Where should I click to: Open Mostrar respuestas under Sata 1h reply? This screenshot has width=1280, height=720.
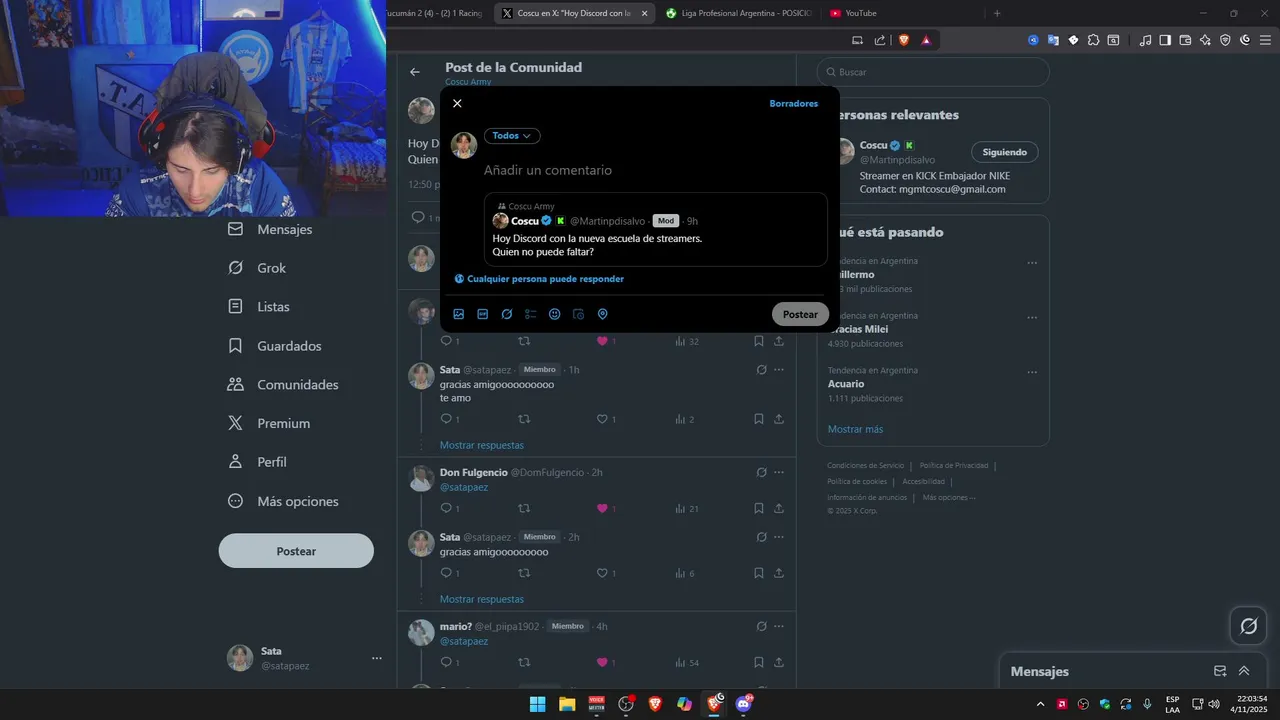tap(482, 445)
